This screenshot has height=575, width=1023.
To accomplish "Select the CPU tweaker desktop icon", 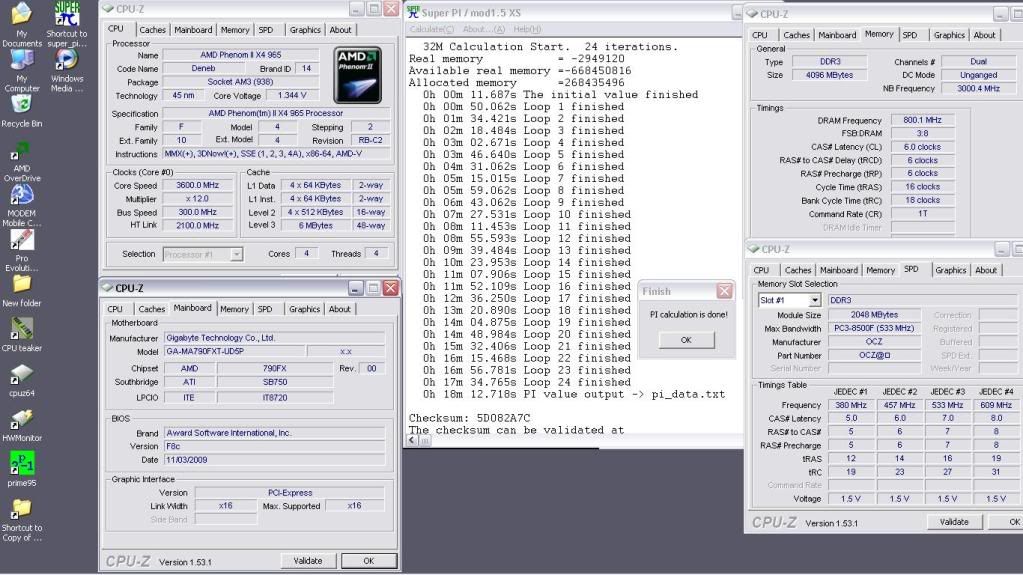I will tap(22, 328).
